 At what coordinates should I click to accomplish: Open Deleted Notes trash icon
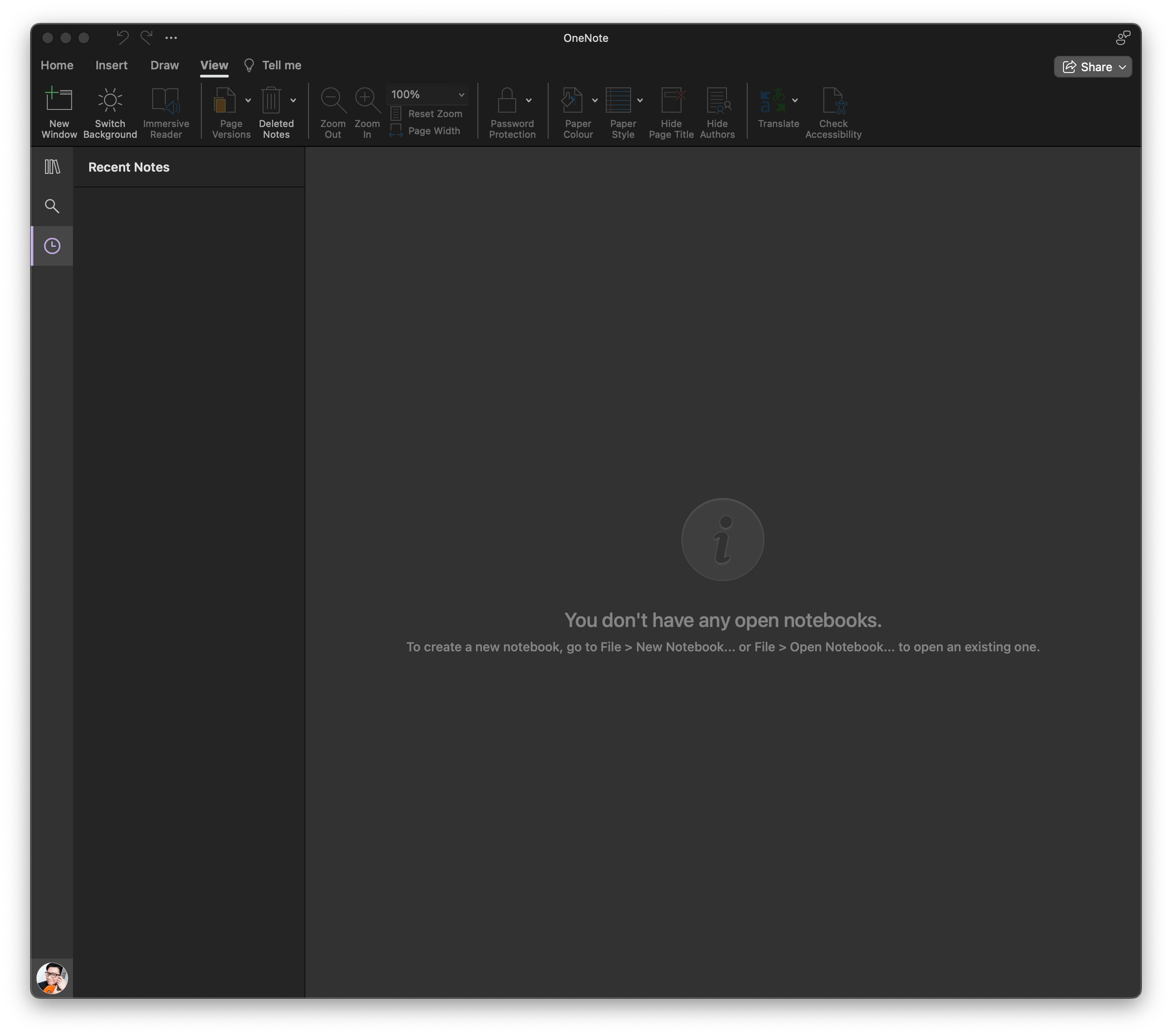pos(271,100)
